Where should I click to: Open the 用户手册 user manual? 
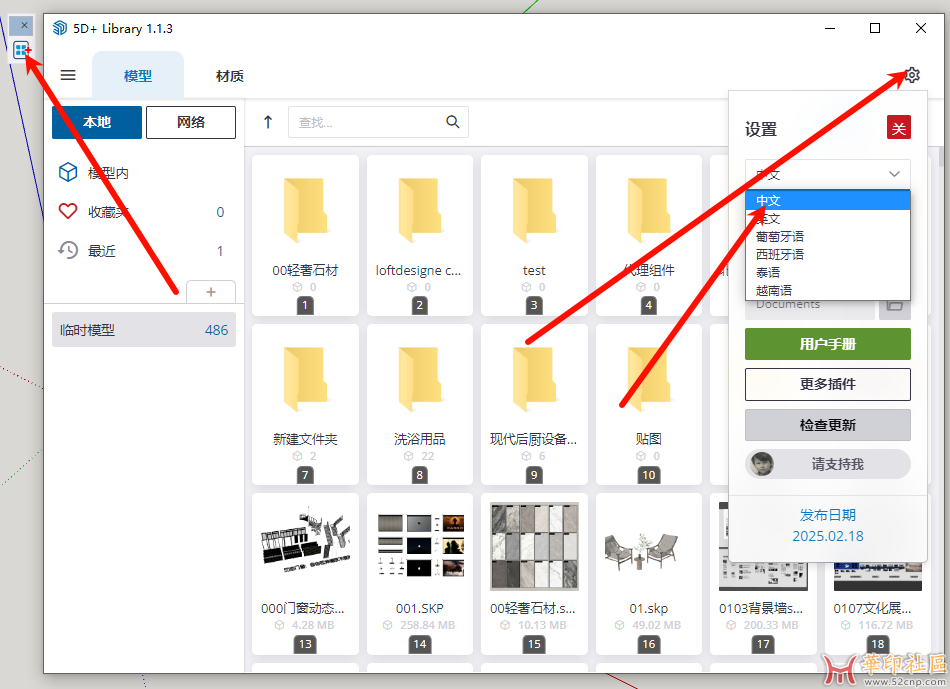[827, 344]
